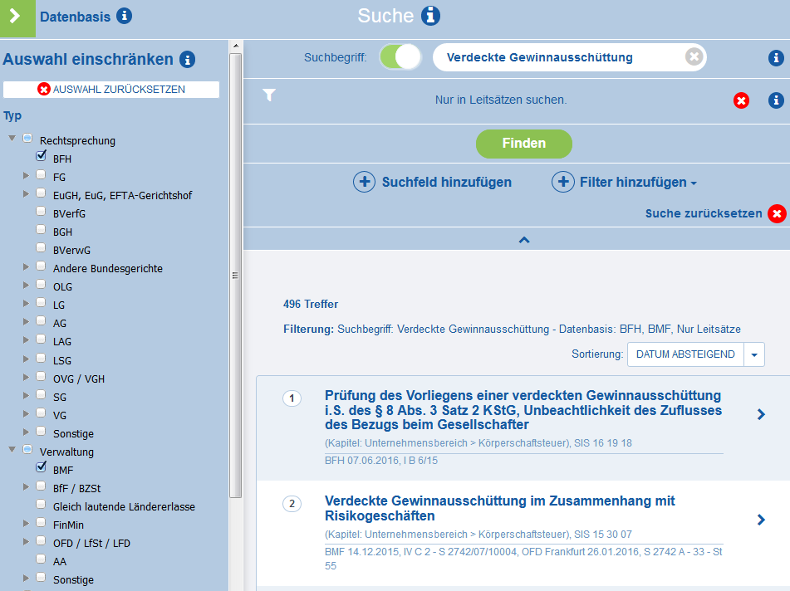Click the result number 2 badge

click(x=292, y=503)
